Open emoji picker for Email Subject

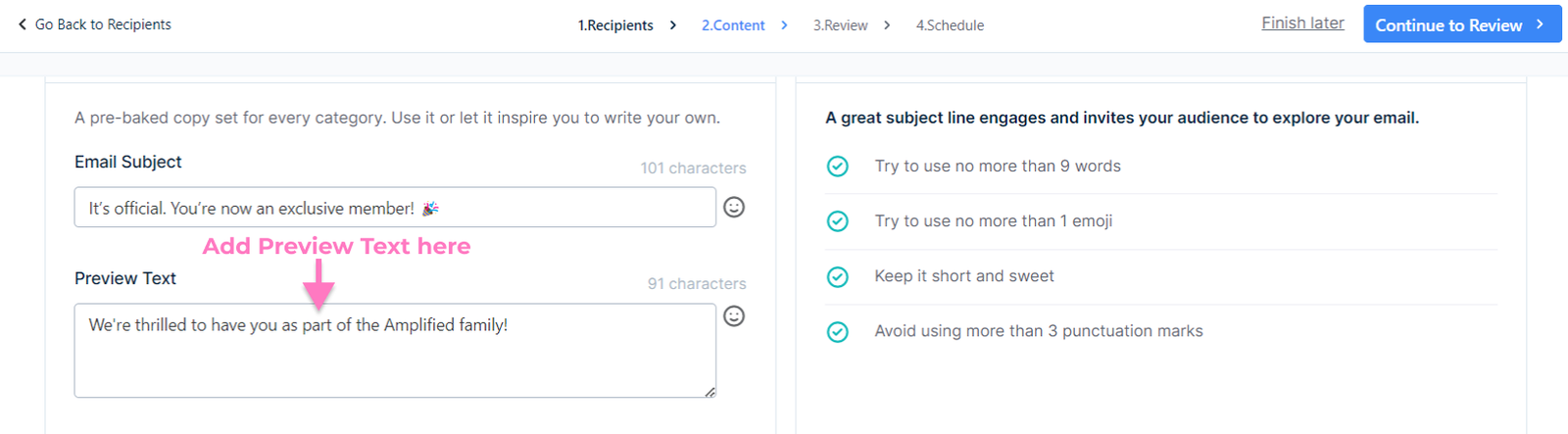(733, 207)
